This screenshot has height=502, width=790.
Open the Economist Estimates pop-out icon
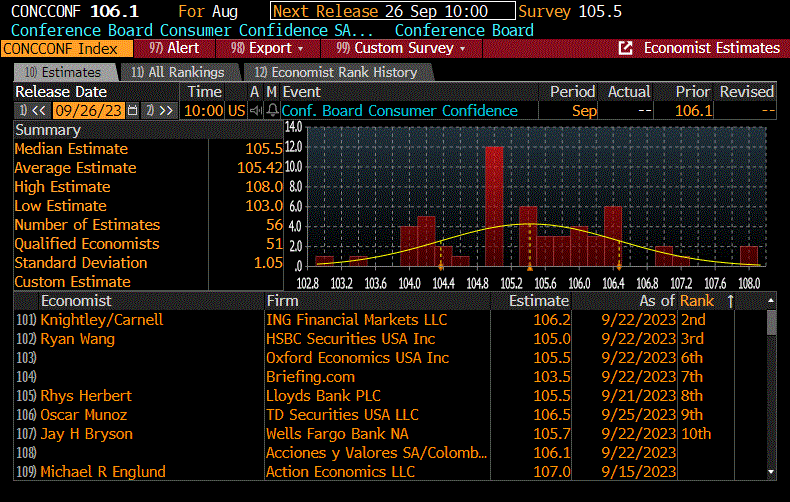click(625, 48)
